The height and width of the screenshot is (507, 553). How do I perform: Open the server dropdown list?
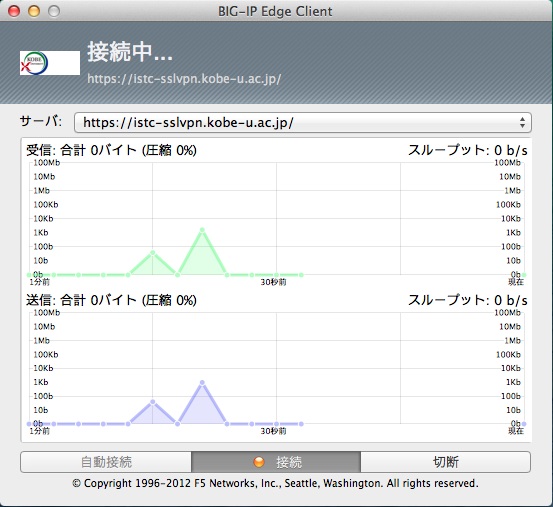[x=303, y=123]
